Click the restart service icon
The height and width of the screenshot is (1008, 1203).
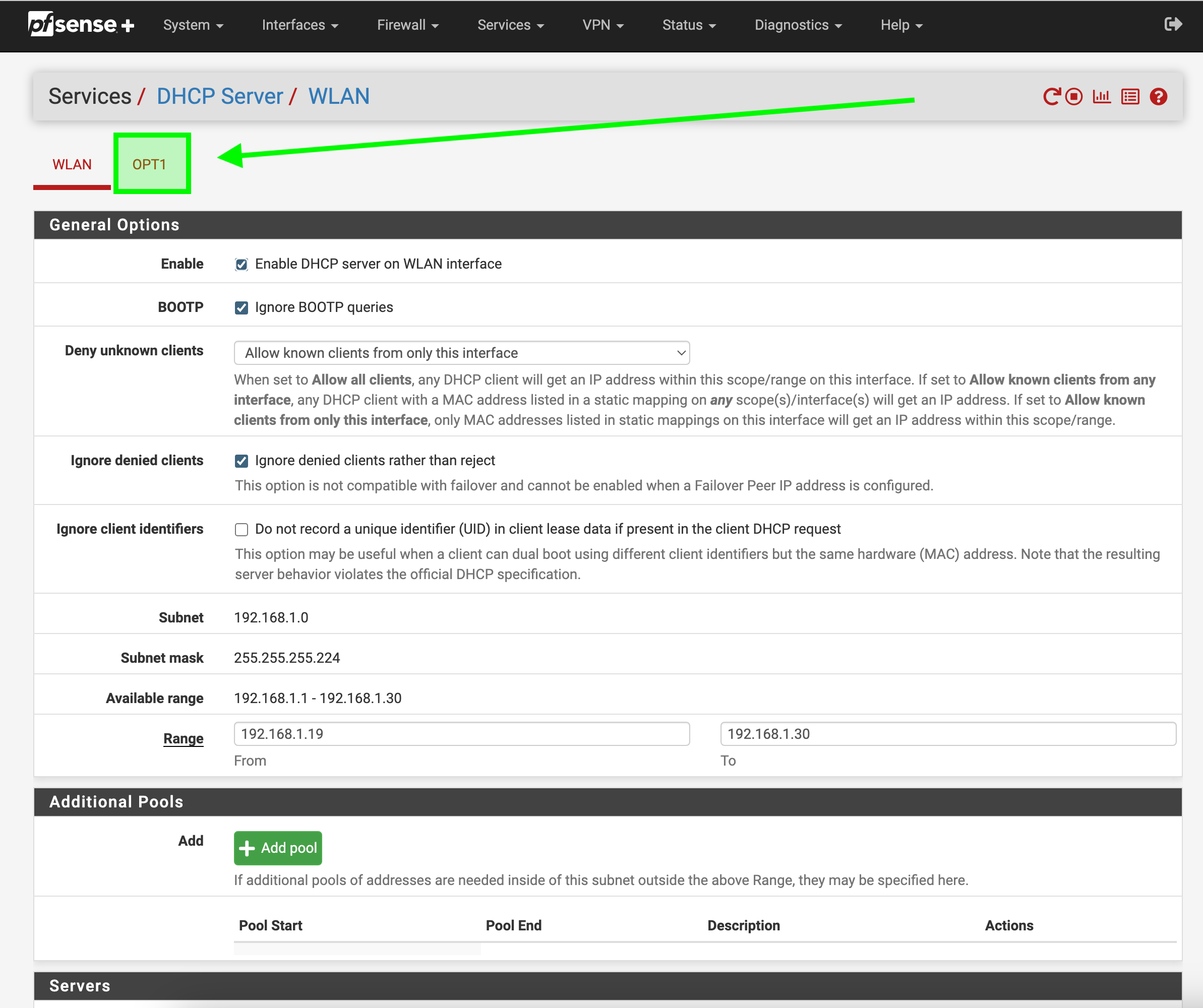pos(1051,96)
